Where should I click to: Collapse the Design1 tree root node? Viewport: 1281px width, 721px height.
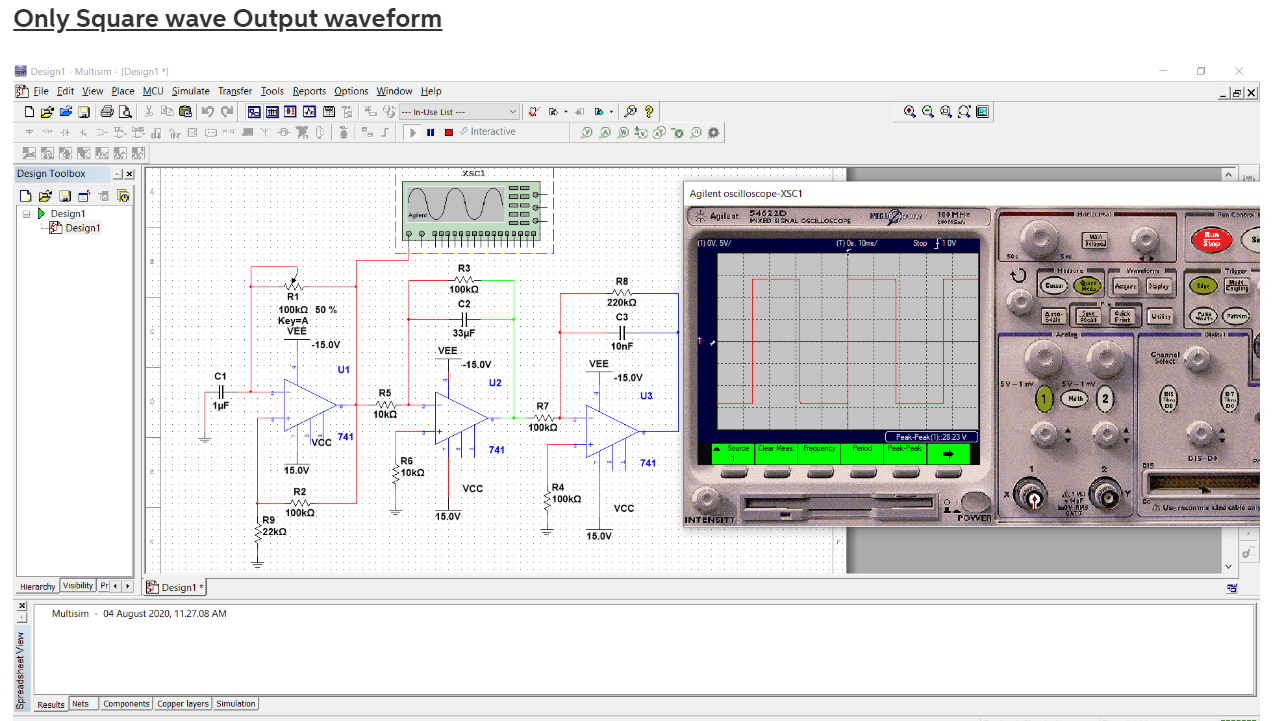point(27,214)
